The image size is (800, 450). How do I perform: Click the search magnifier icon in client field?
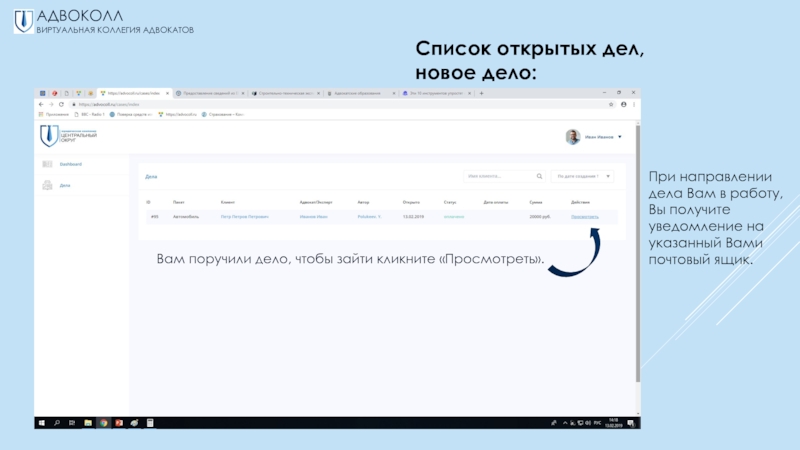click(x=539, y=176)
